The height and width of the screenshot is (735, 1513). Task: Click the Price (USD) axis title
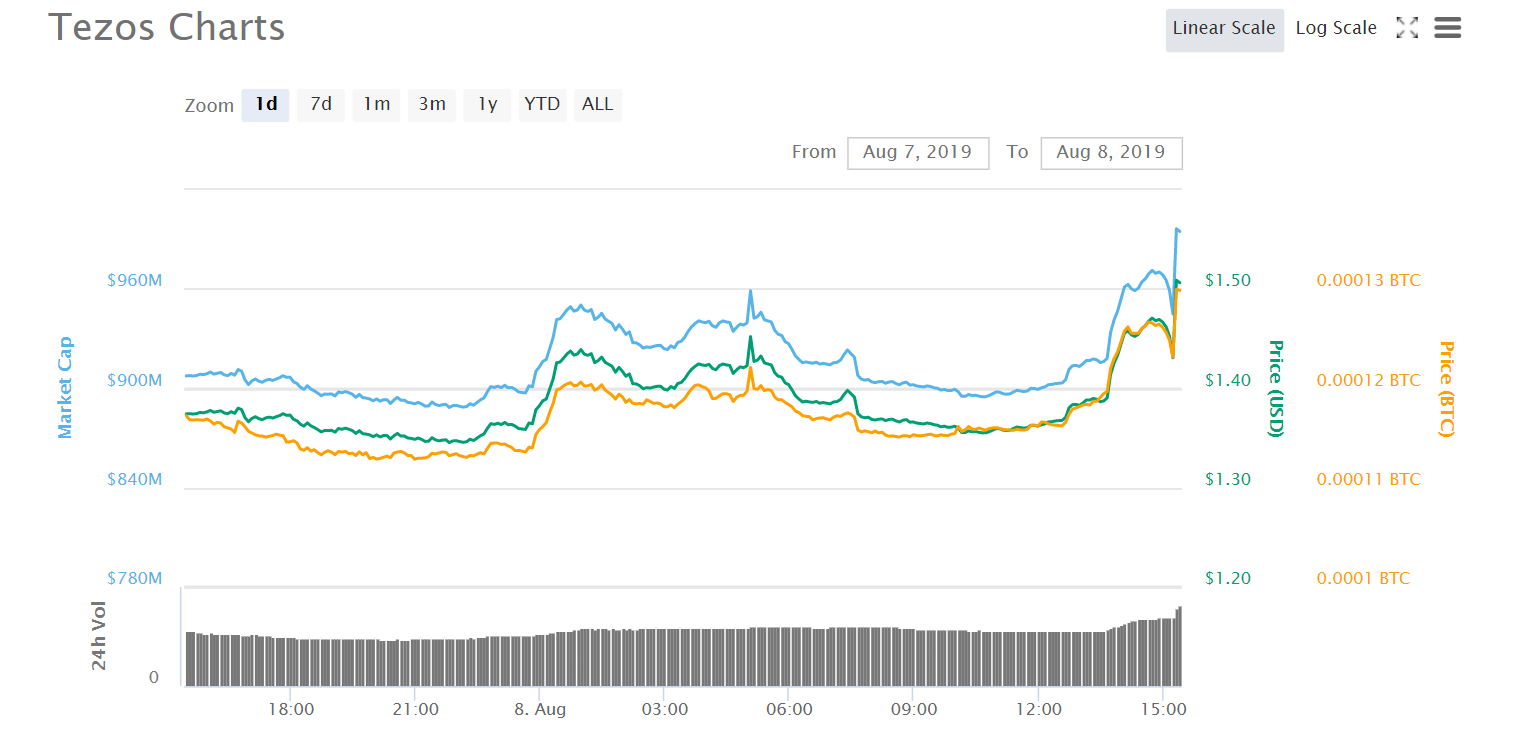tap(1276, 389)
